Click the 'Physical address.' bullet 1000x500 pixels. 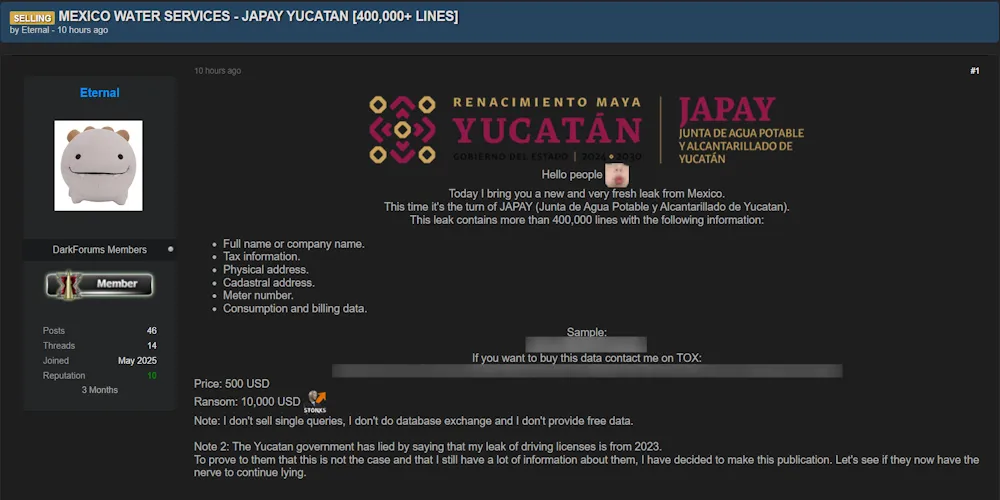[x=266, y=270]
